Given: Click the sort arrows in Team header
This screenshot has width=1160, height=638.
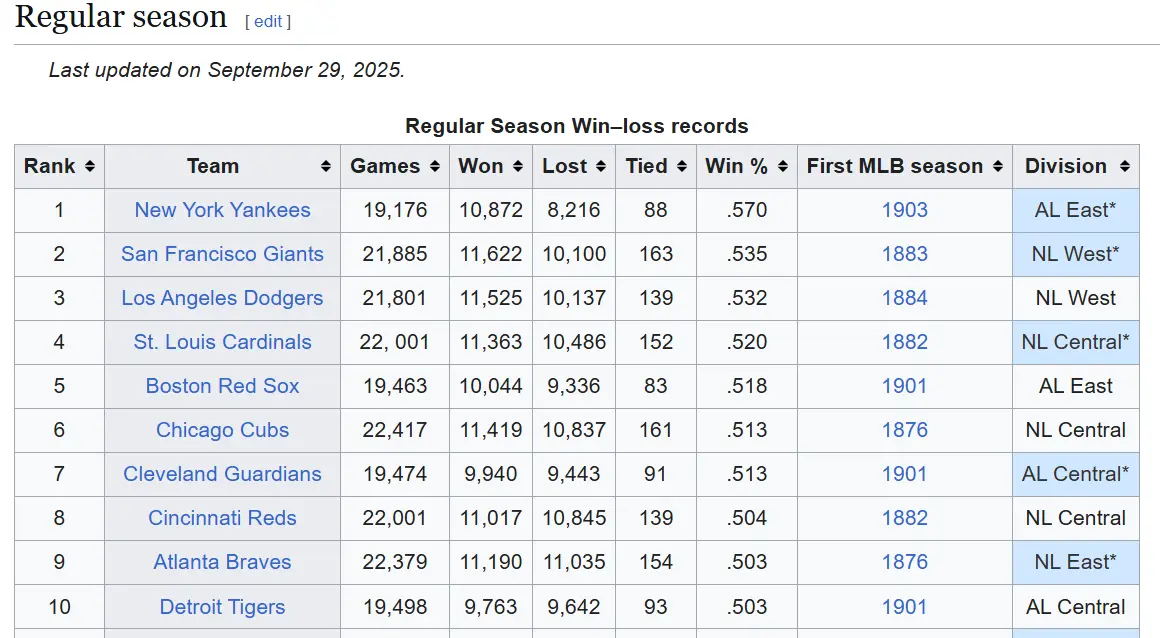Looking at the screenshot, I should click(326, 167).
